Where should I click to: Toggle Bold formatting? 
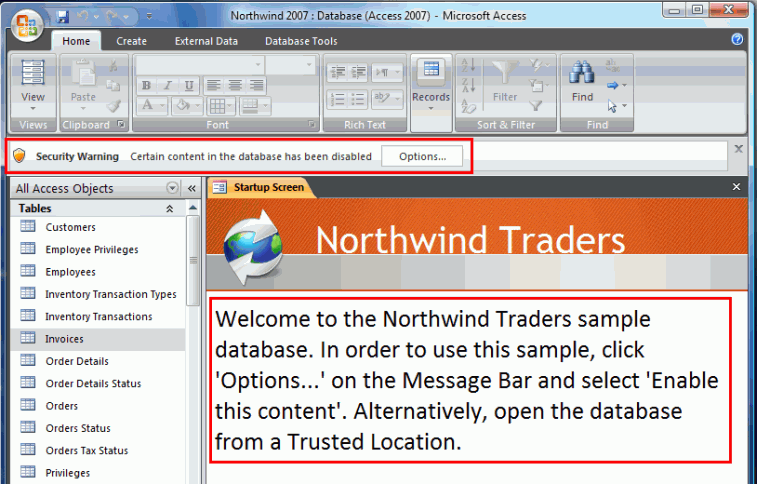[x=146, y=85]
